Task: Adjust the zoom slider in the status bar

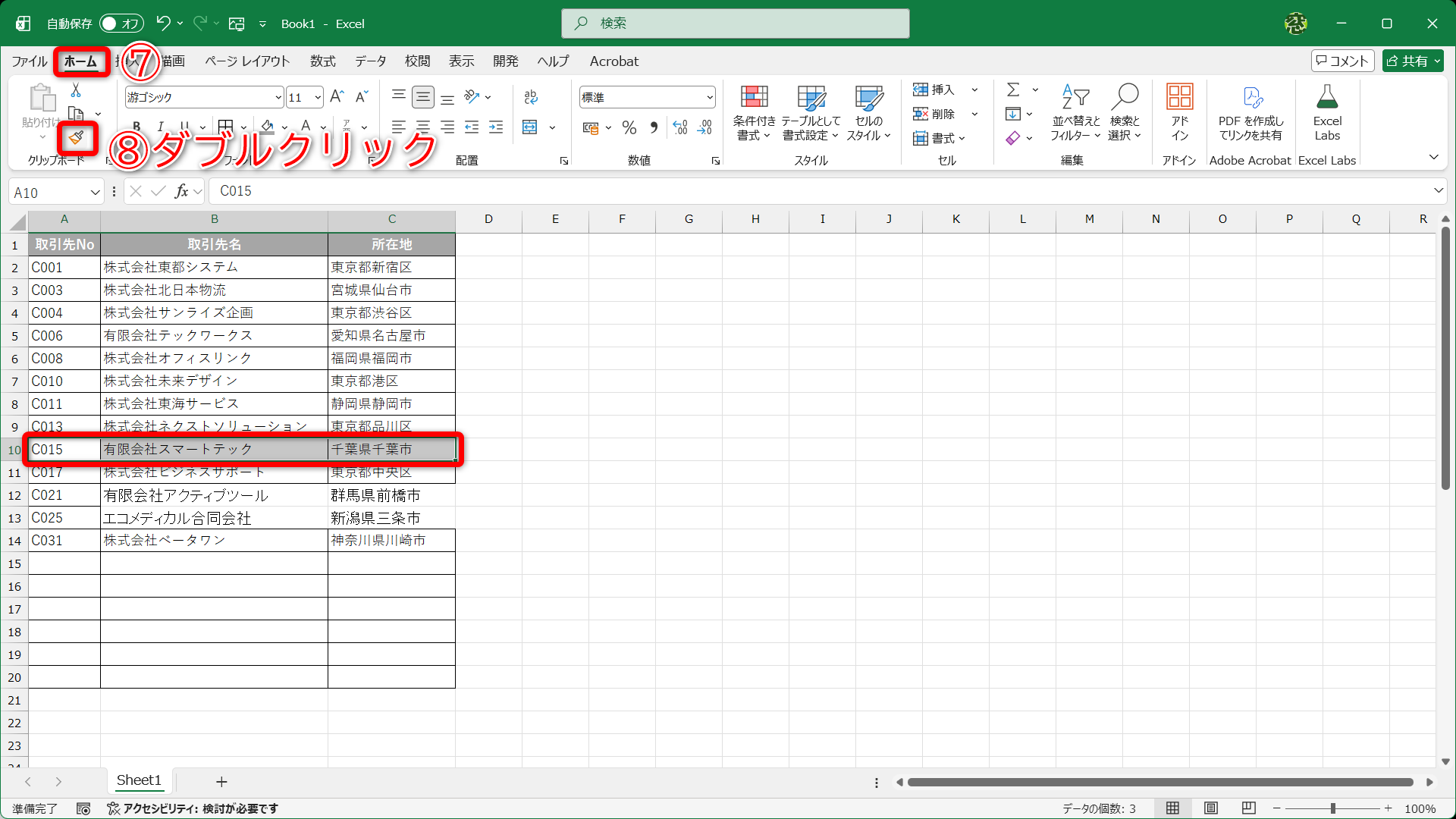Action: point(1335,808)
